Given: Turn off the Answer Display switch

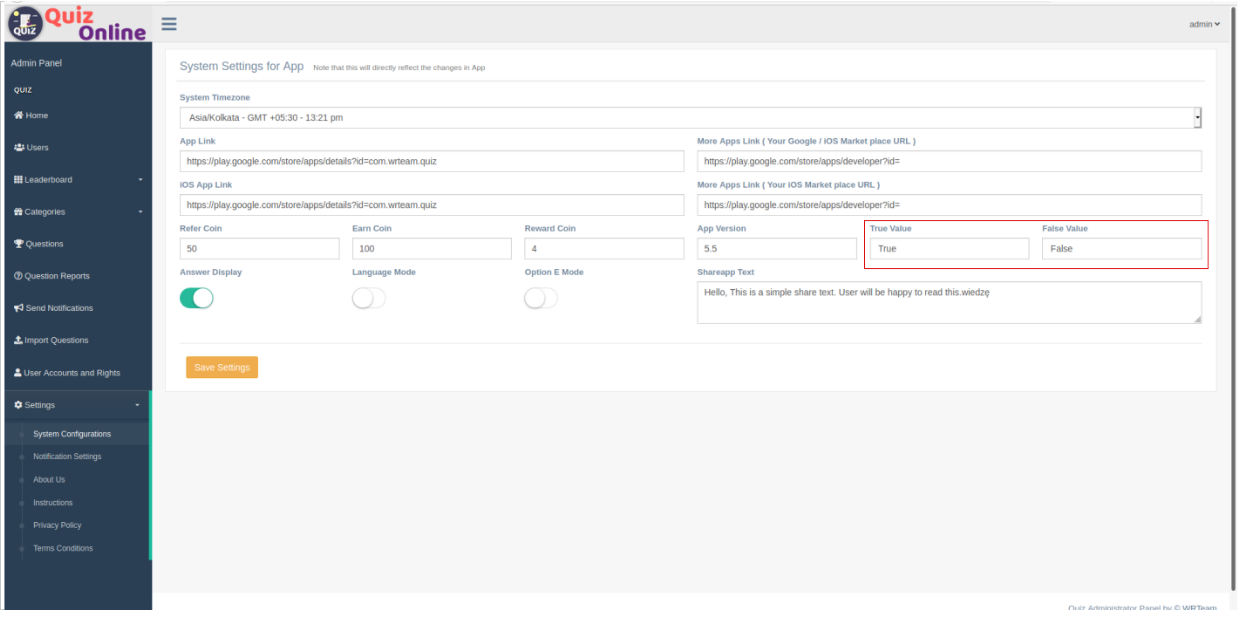Looking at the screenshot, I should [197, 298].
